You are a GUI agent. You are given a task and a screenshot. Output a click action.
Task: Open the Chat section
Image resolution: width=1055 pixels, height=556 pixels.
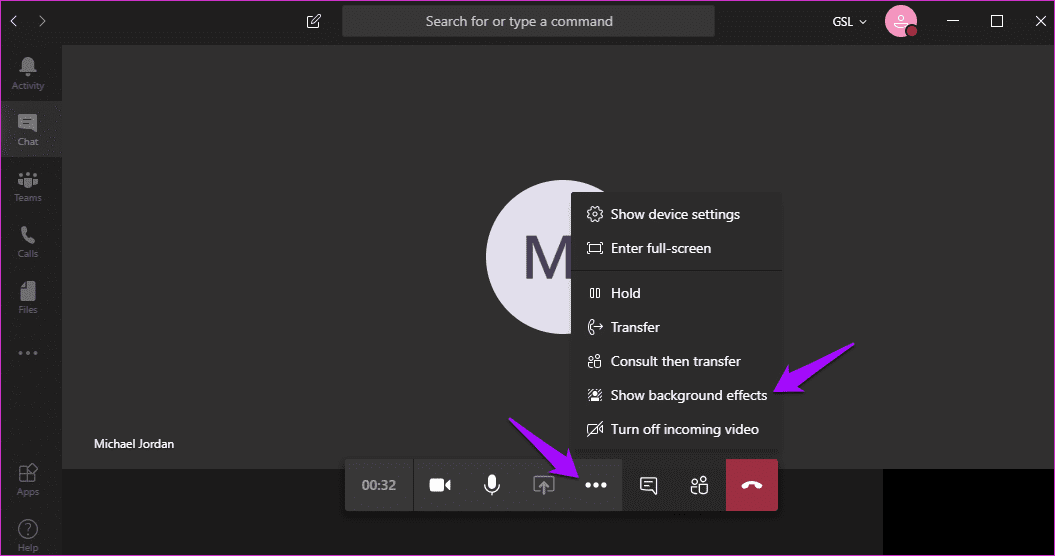[28, 129]
